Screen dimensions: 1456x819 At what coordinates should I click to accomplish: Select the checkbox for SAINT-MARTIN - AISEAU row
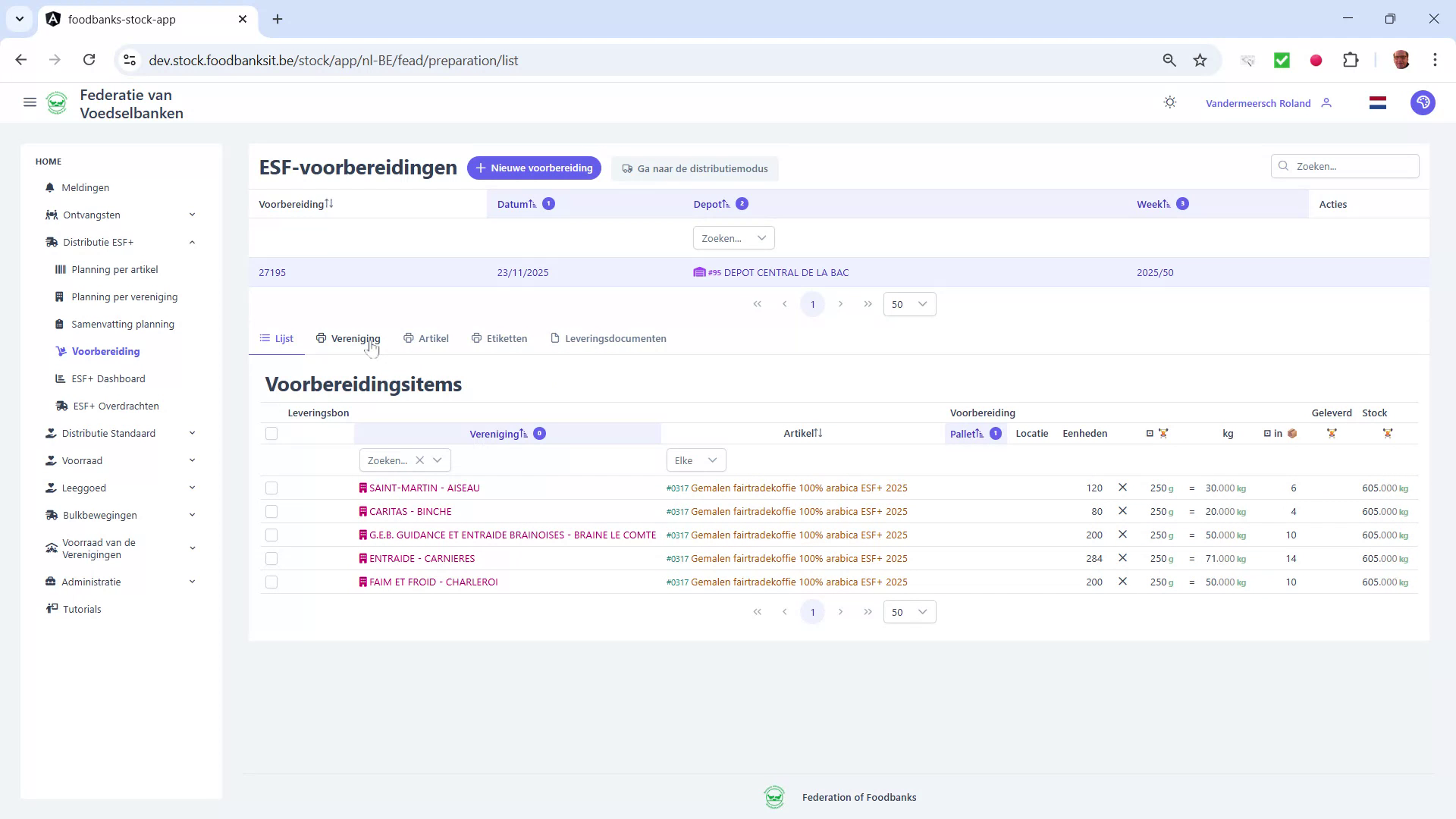point(272,488)
